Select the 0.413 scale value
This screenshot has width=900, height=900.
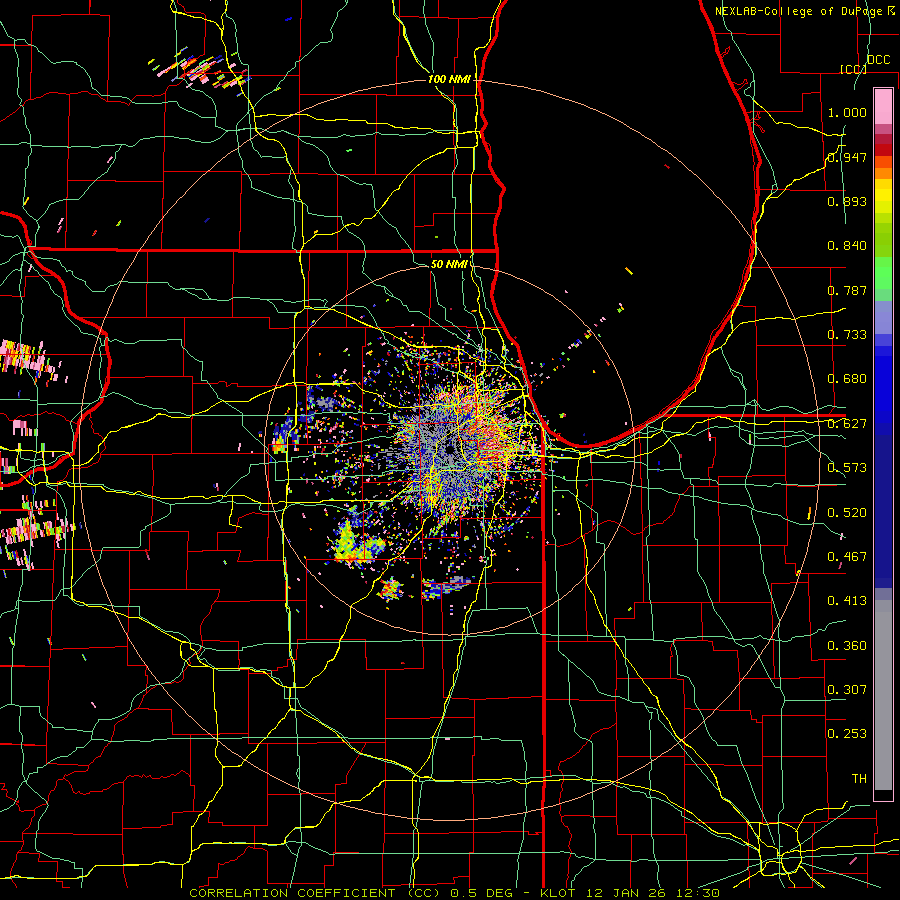[847, 601]
